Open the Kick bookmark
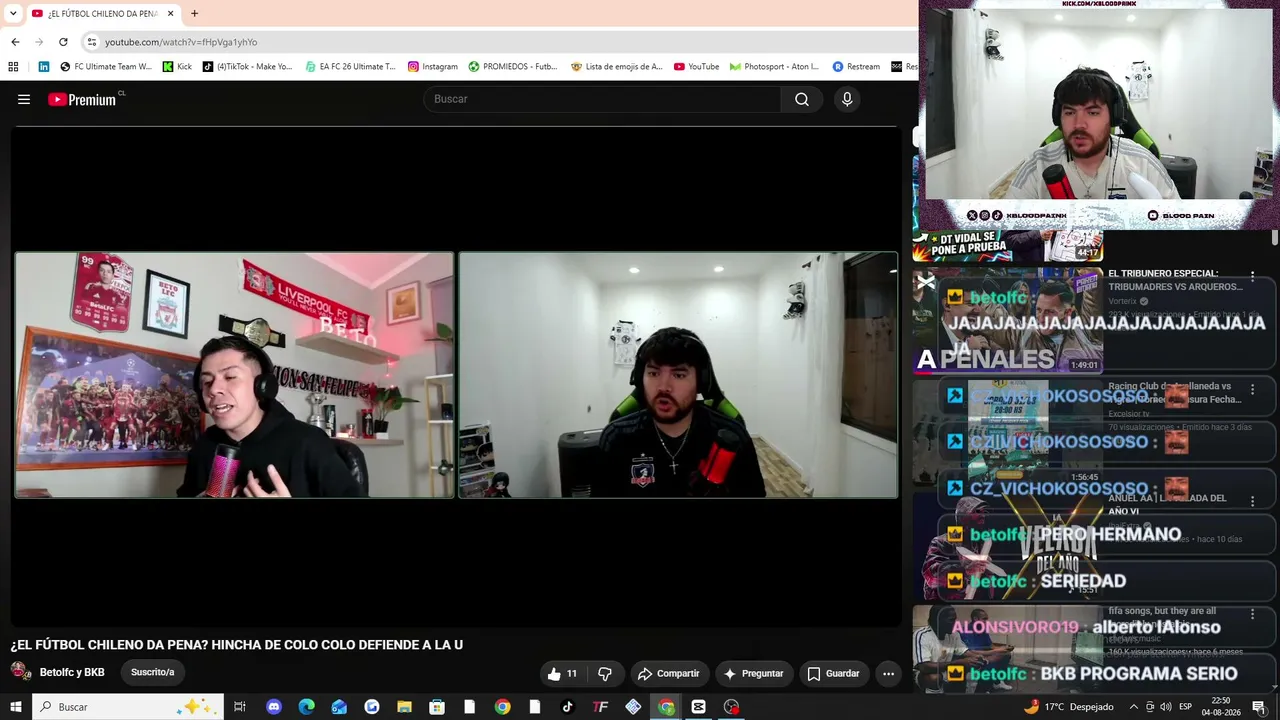 point(177,67)
